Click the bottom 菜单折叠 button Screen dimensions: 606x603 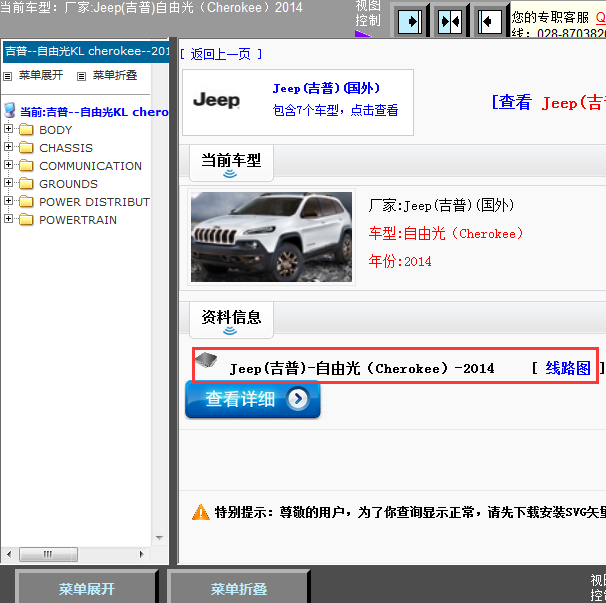point(238,588)
